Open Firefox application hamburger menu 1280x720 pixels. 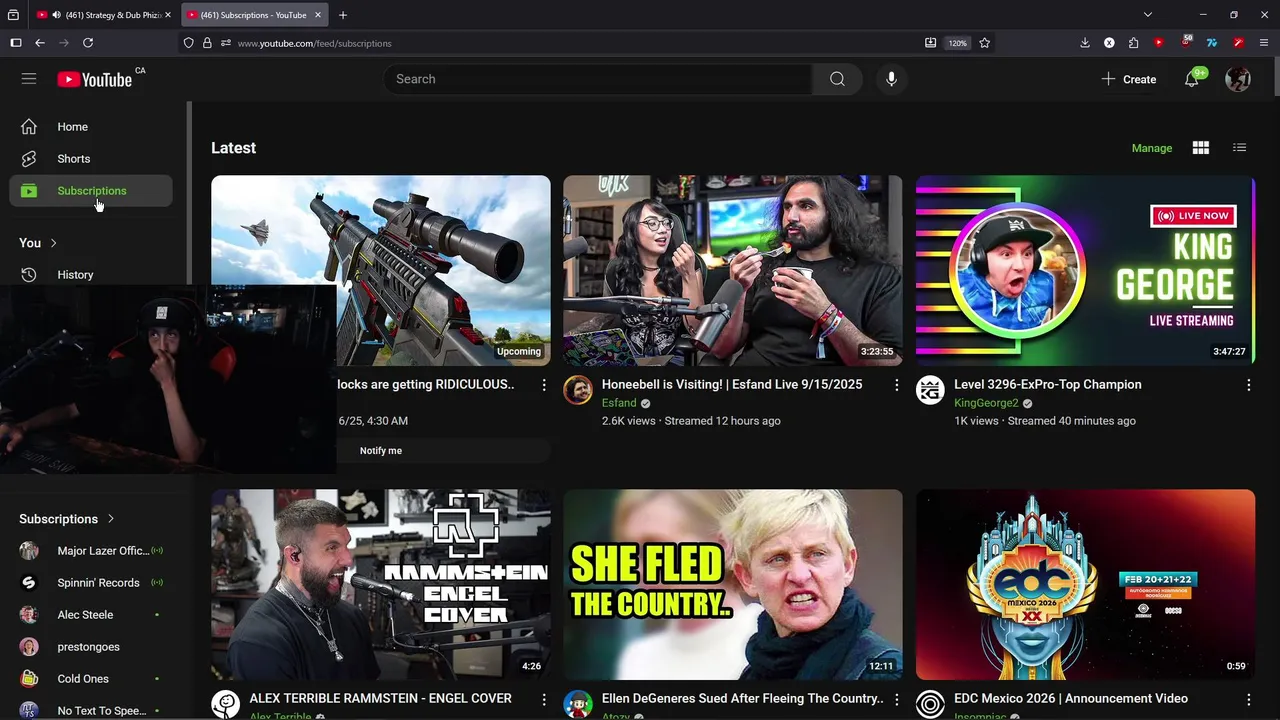[x=1264, y=43]
